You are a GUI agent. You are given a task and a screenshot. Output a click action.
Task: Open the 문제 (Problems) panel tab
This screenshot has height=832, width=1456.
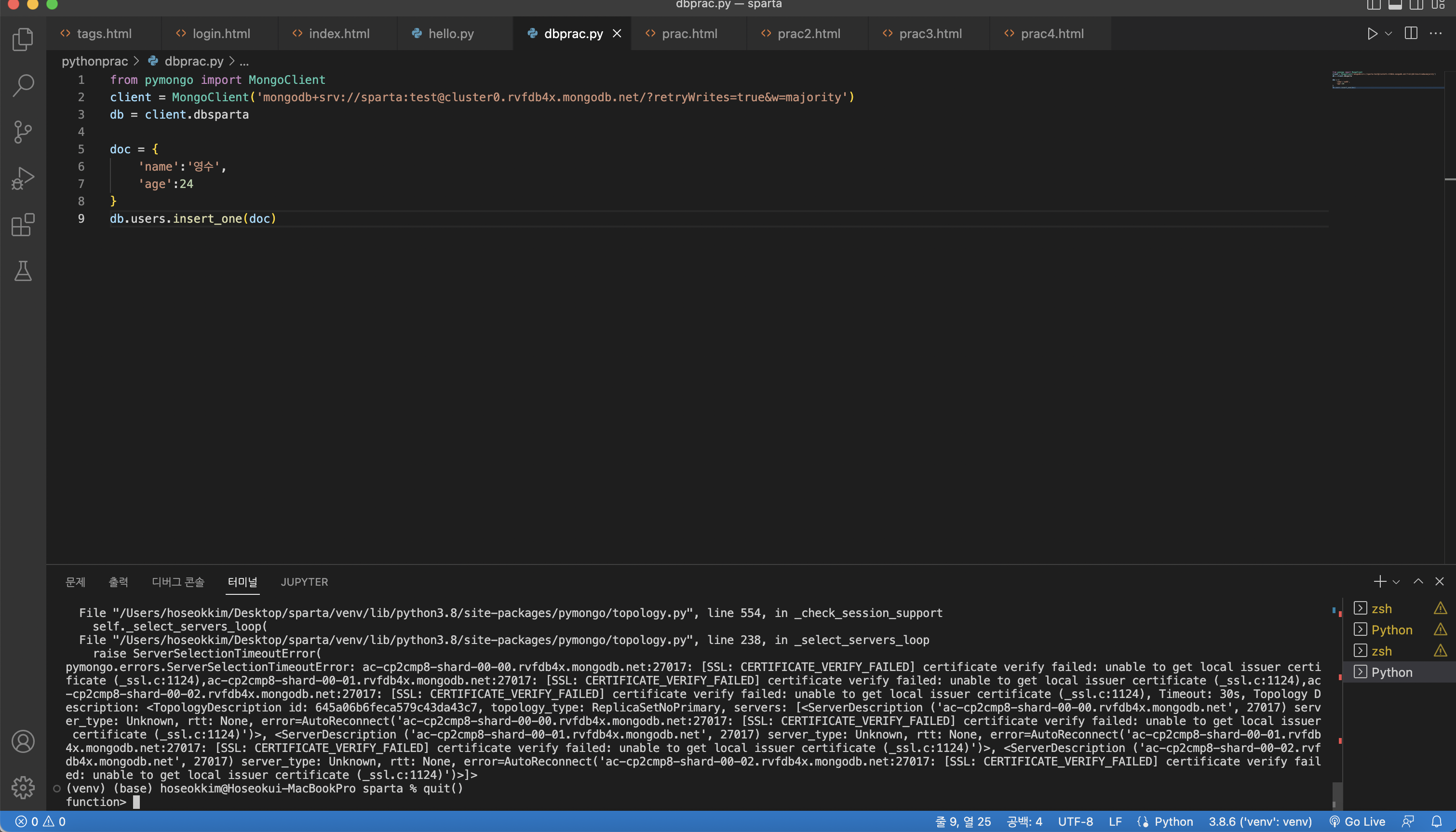pos(75,582)
